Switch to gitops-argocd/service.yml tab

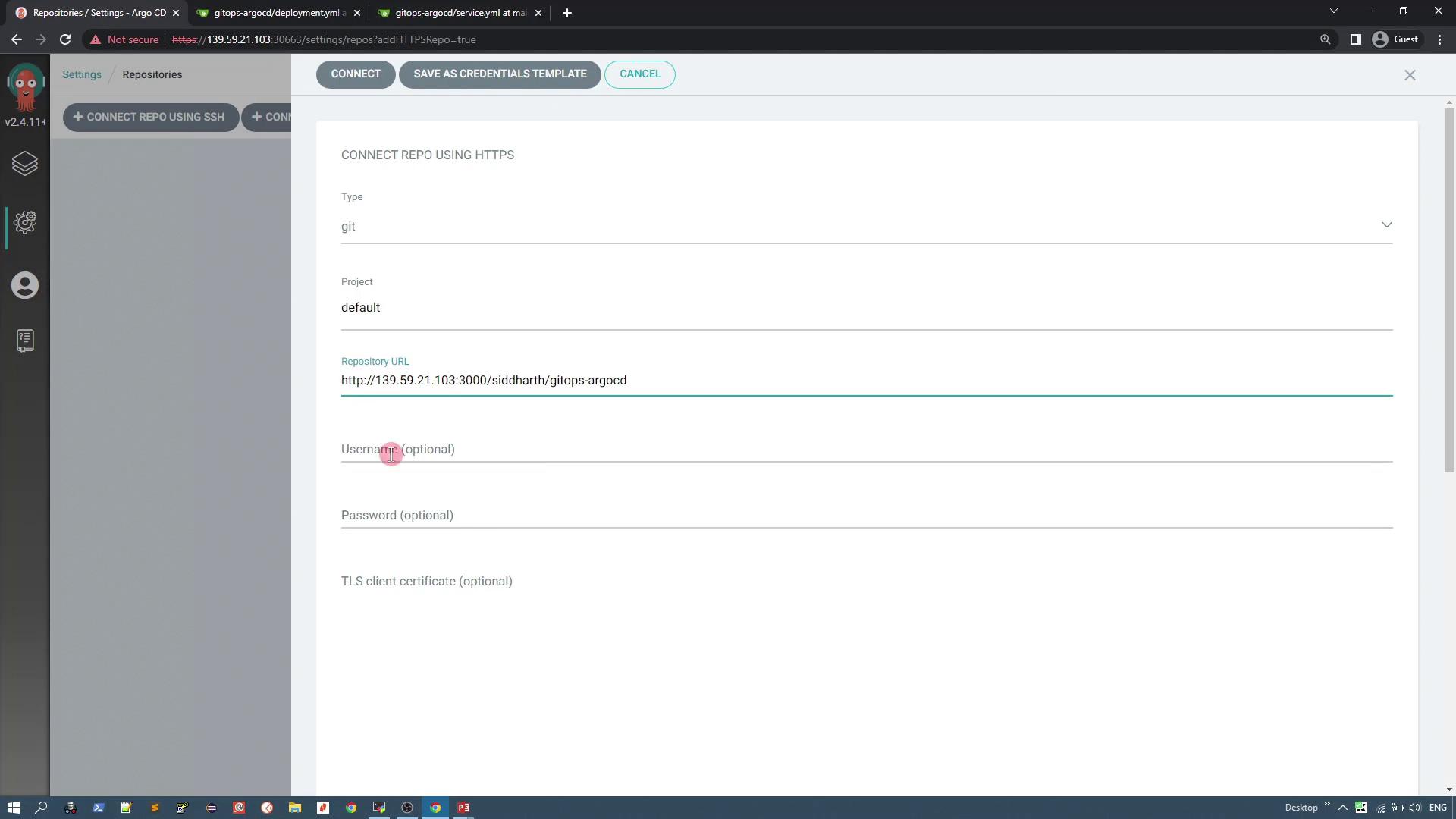[460, 13]
